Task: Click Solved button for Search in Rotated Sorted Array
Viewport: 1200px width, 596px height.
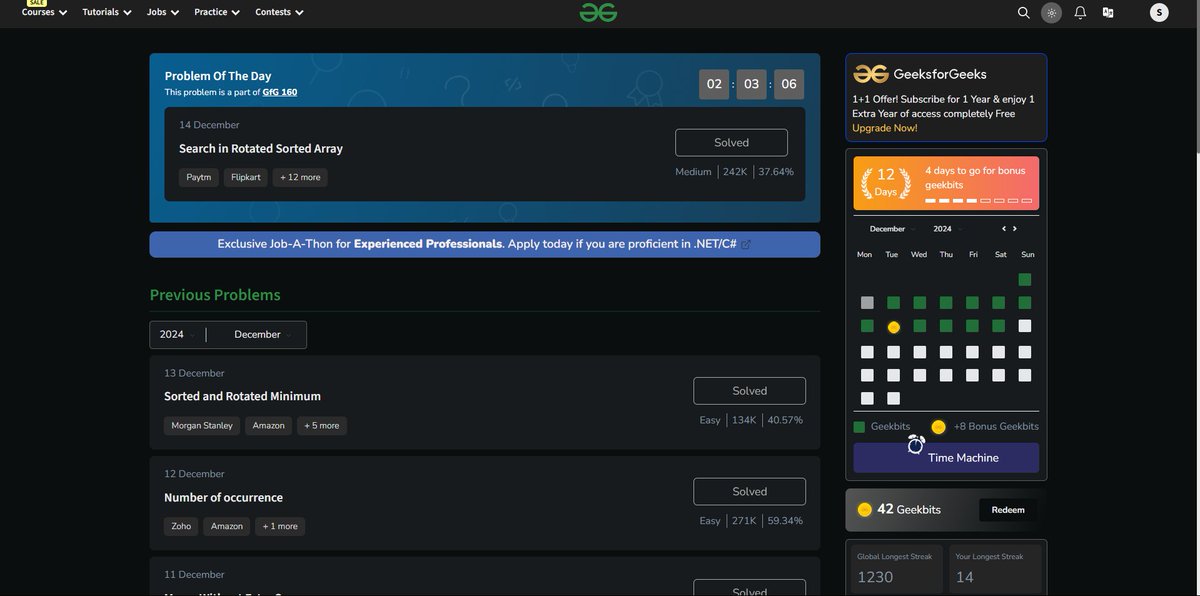Action: tap(731, 142)
